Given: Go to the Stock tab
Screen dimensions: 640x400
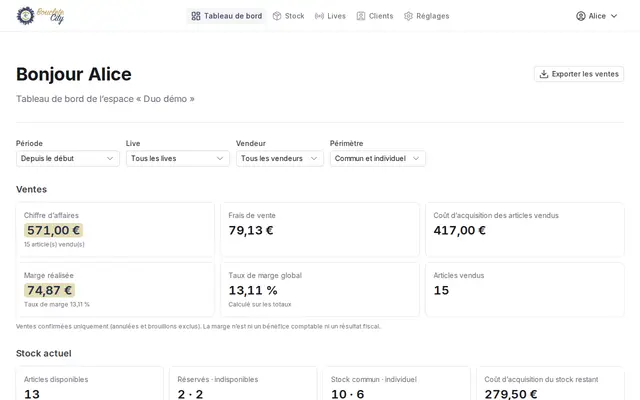Looking at the screenshot, I should (289, 16).
